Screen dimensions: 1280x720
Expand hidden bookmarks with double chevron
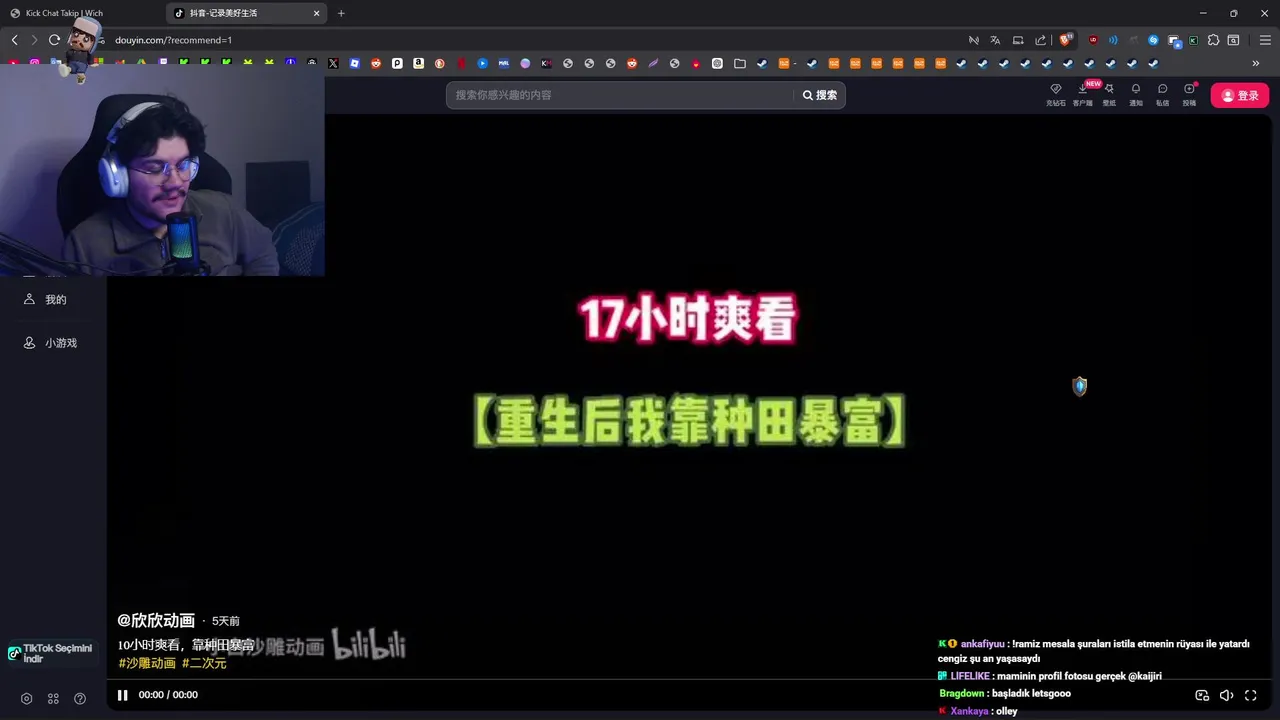1256,63
